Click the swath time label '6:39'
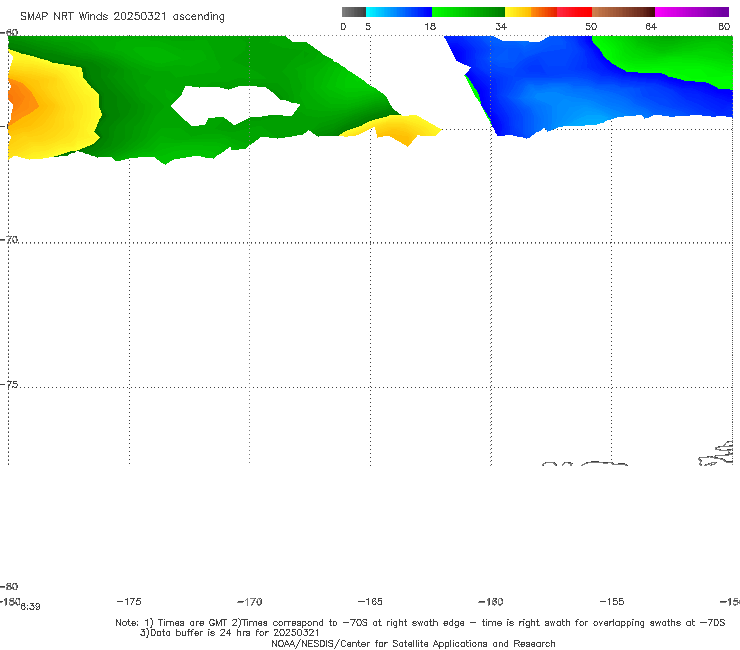Viewport: 740px width, 650px height. point(30,607)
